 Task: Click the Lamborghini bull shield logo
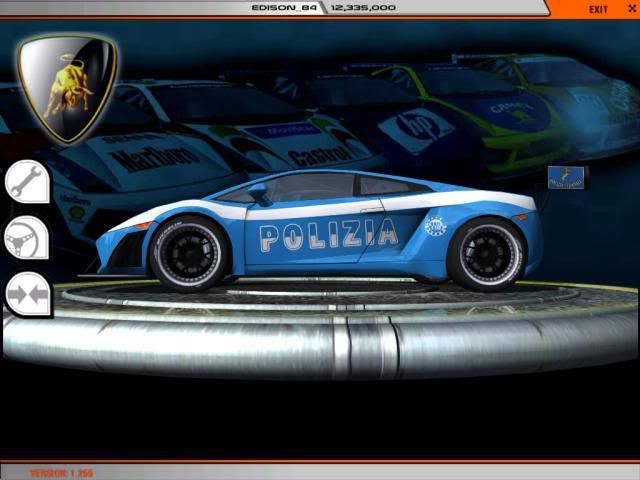tap(68, 89)
